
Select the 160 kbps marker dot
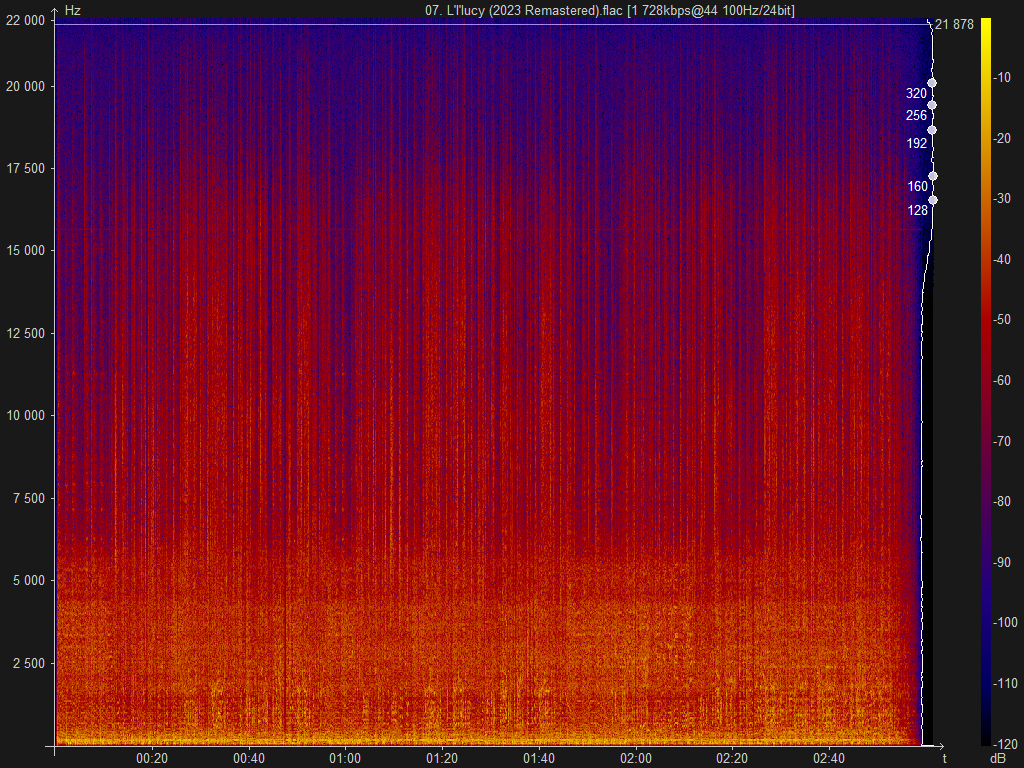click(x=933, y=176)
